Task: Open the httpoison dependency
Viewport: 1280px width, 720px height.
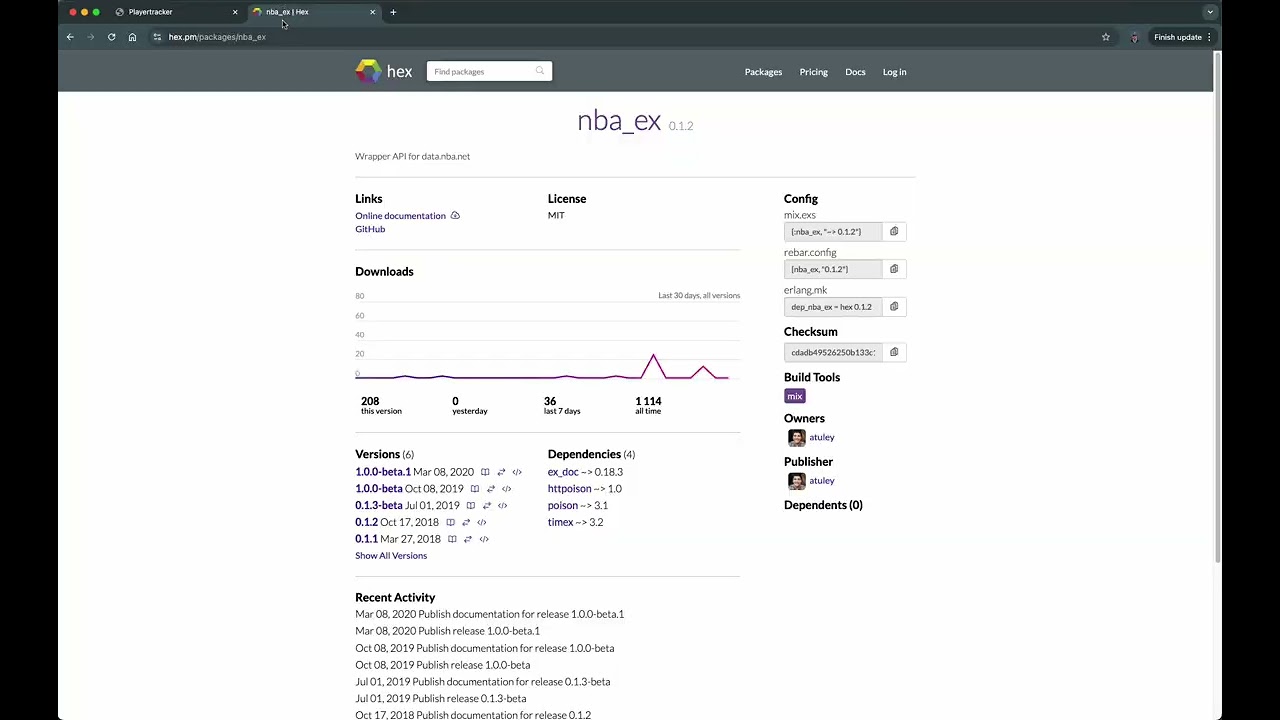Action: tap(569, 489)
